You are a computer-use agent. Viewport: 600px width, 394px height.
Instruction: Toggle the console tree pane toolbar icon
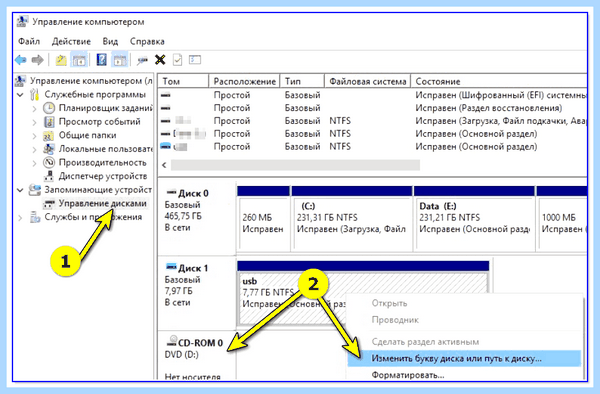pyautogui.click(x=79, y=60)
